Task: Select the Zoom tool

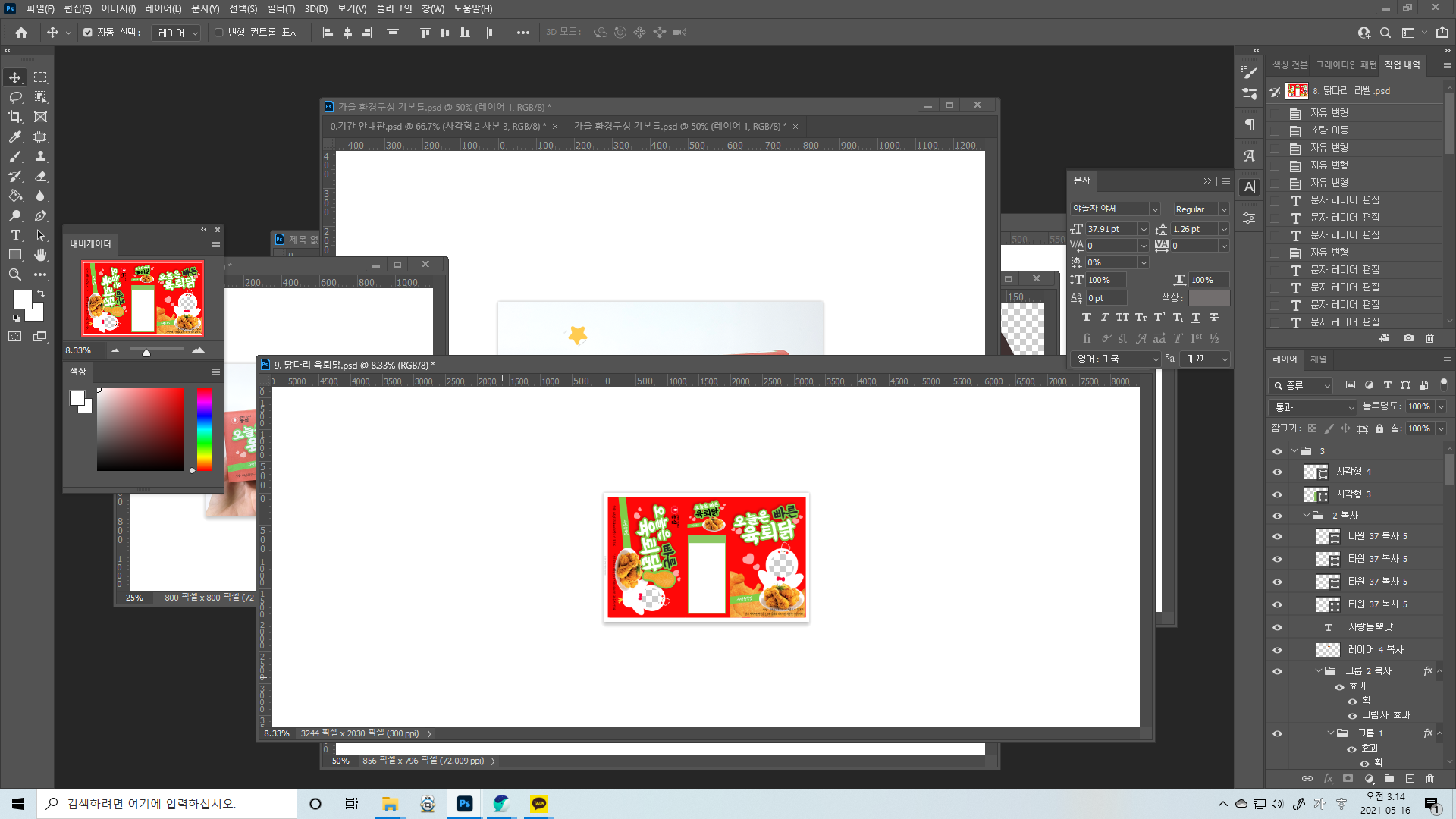Action: tap(15, 275)
